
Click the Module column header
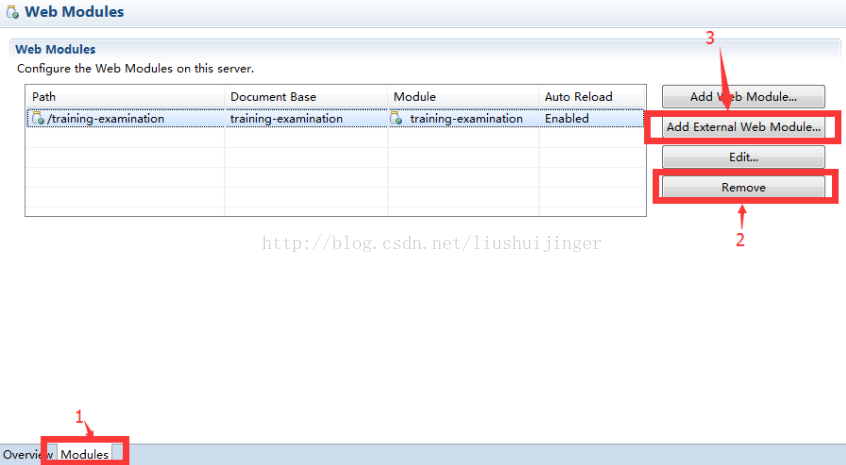click(x=462, y=96)
